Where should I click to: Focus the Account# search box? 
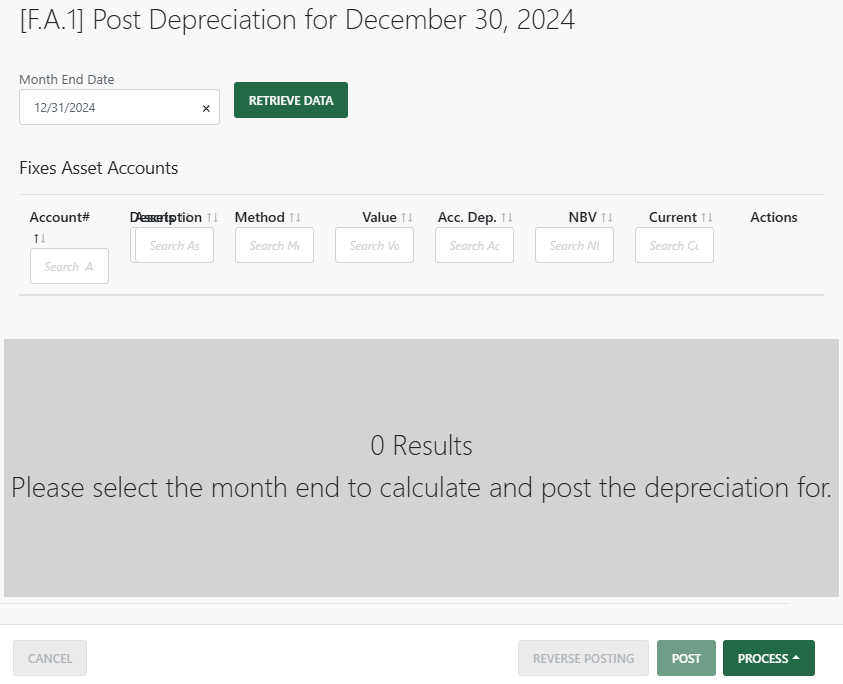pos(69,266)
